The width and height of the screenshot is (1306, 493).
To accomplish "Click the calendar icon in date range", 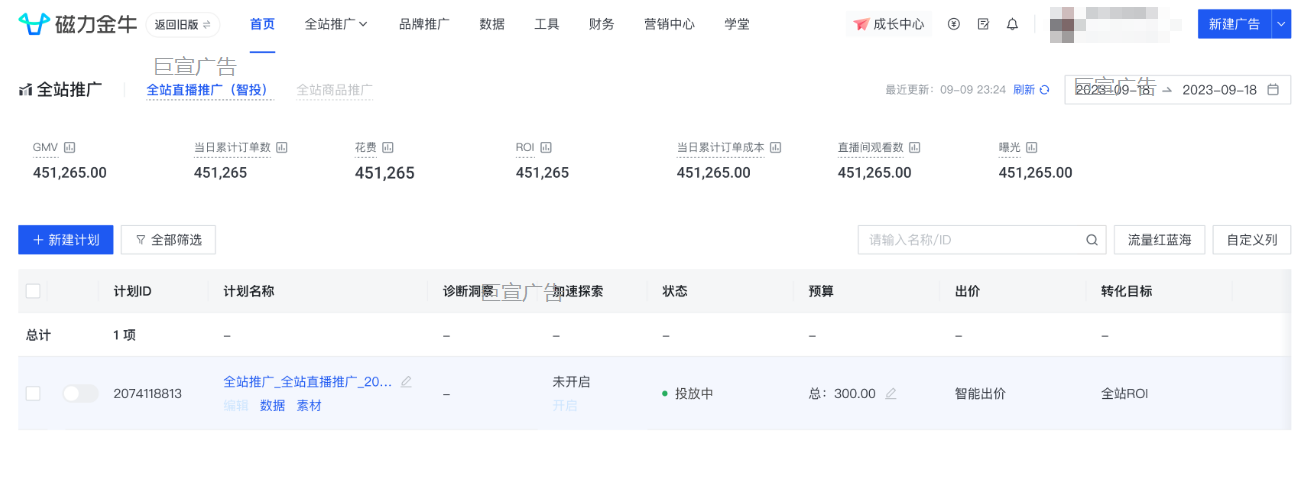I will coord(1273,90).
